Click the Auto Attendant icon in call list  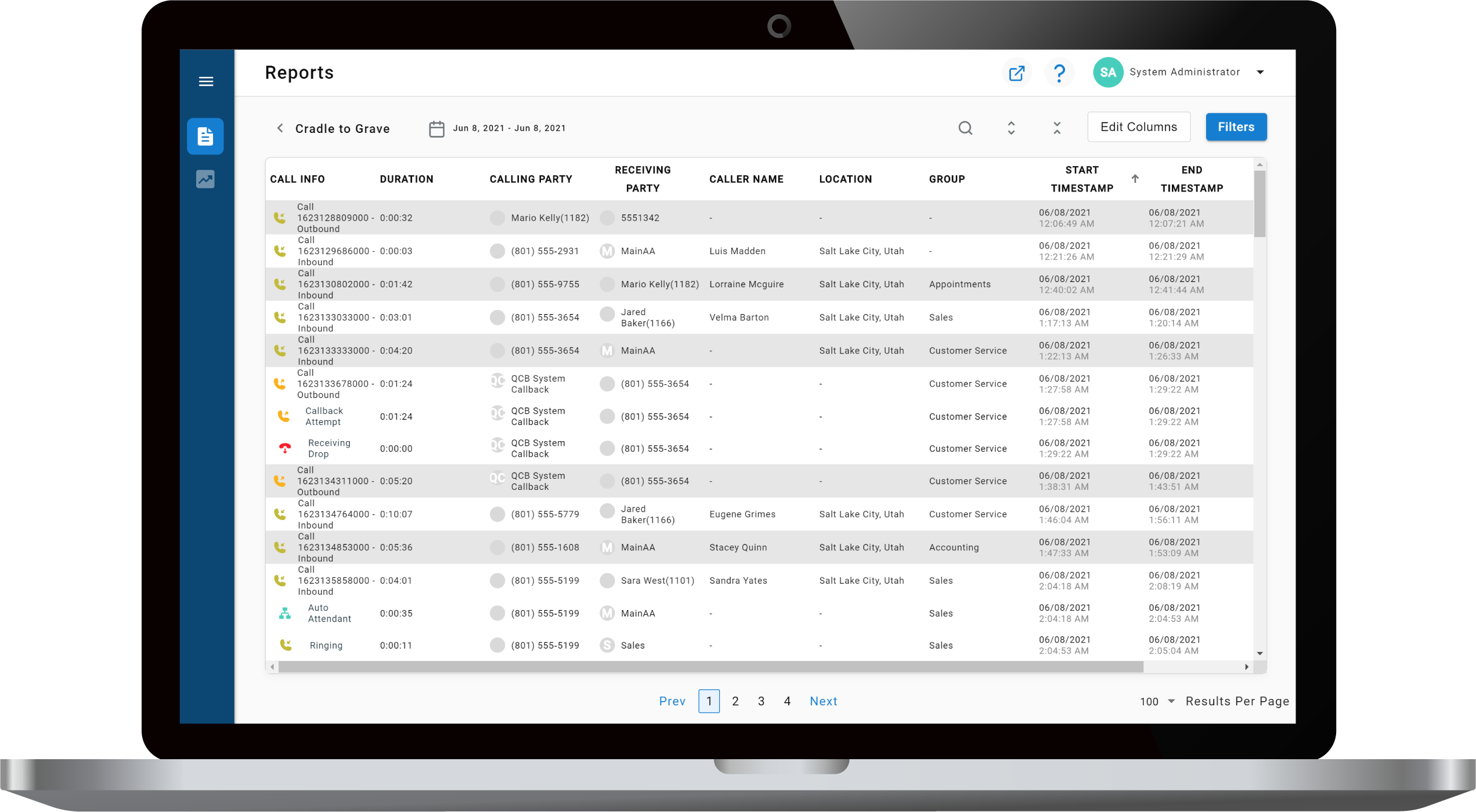285,613
